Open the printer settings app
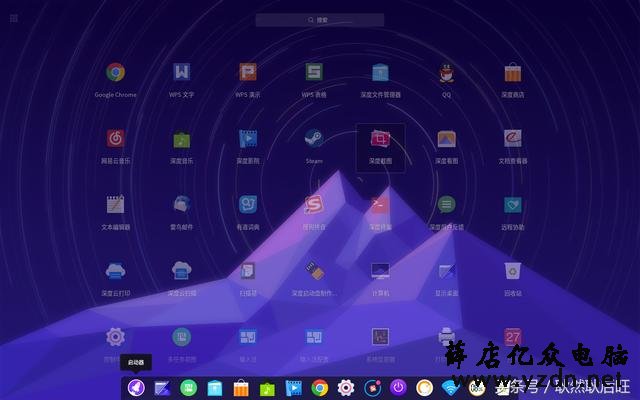The width and height of the screenshot is (640, 400). (x=447, y=337)
